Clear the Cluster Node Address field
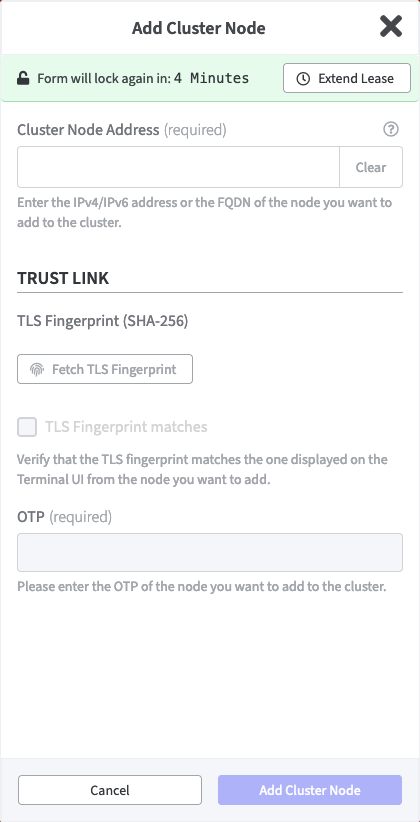The image size is (420, 822). coord(371,167)
